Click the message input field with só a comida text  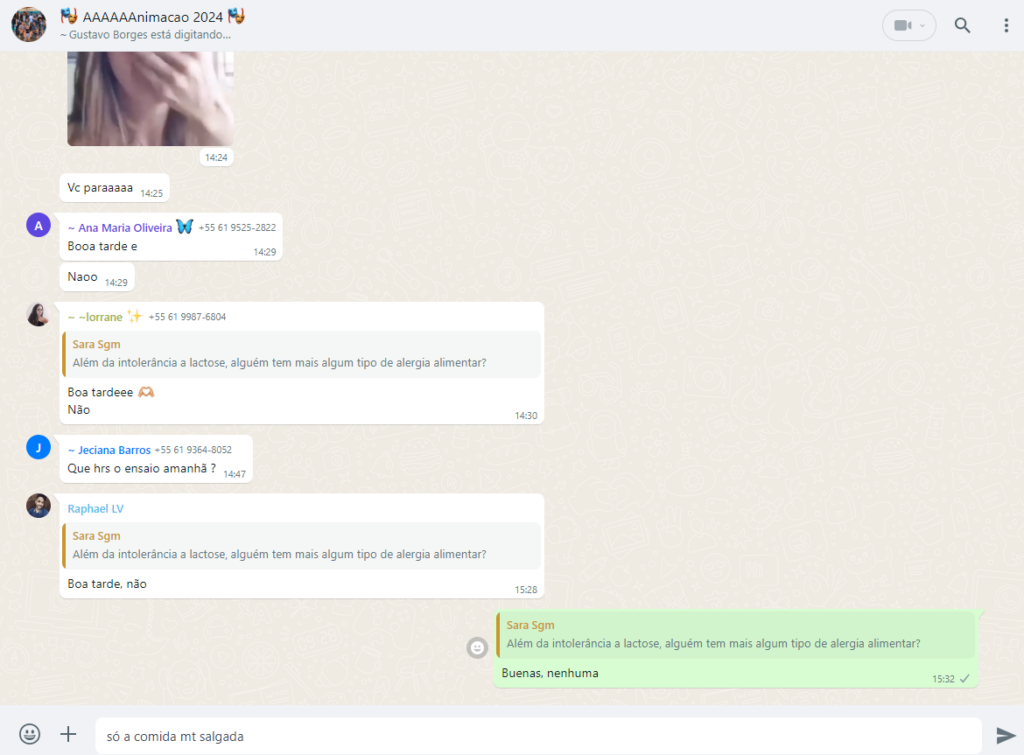coord(539,736)
